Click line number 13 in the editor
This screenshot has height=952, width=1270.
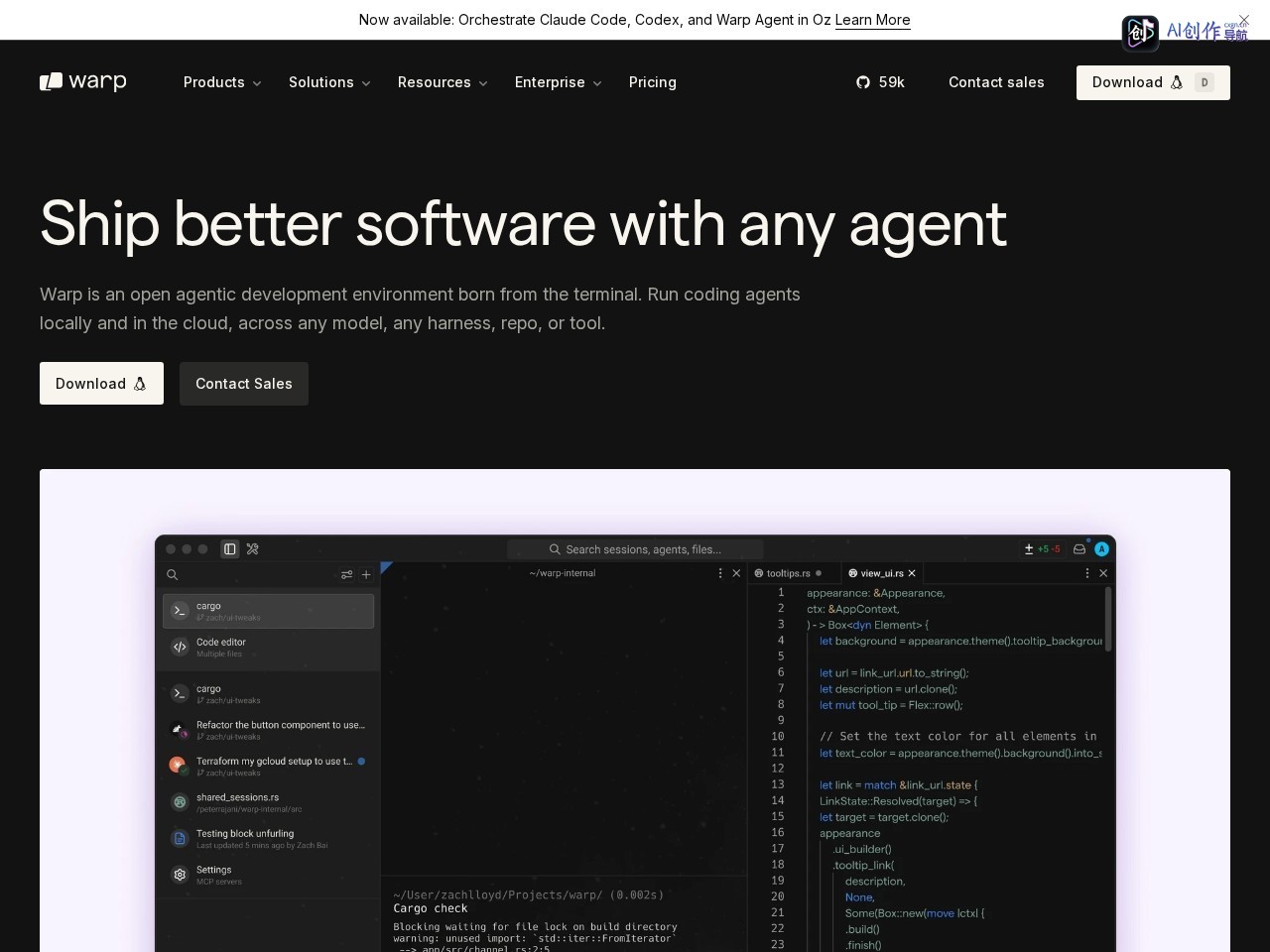click(x=779, y=784)
